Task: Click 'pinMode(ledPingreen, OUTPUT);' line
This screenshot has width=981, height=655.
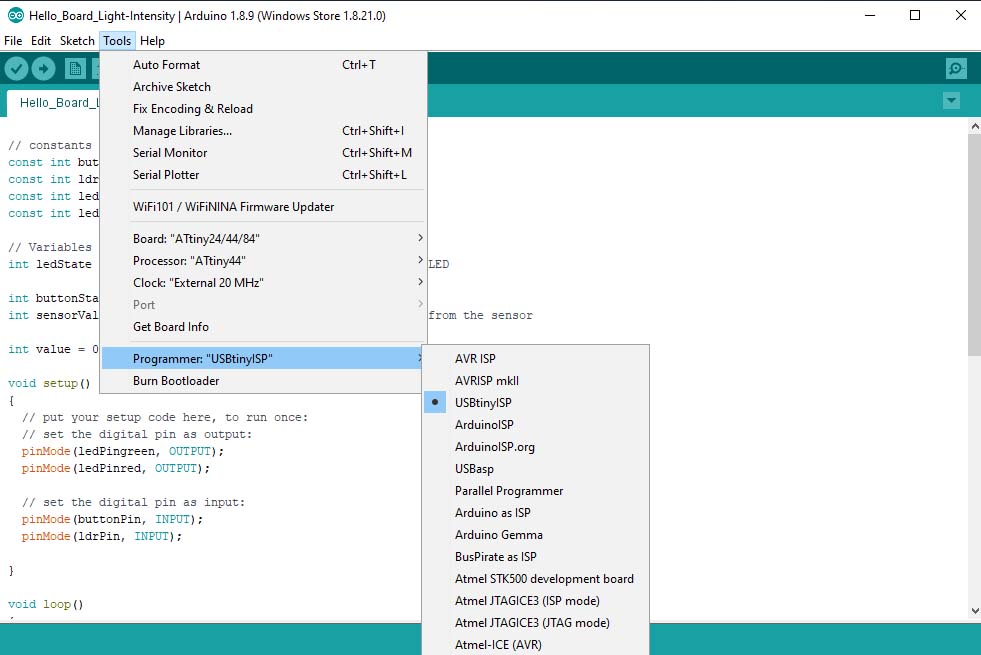Action: click(x=123, y=451)
